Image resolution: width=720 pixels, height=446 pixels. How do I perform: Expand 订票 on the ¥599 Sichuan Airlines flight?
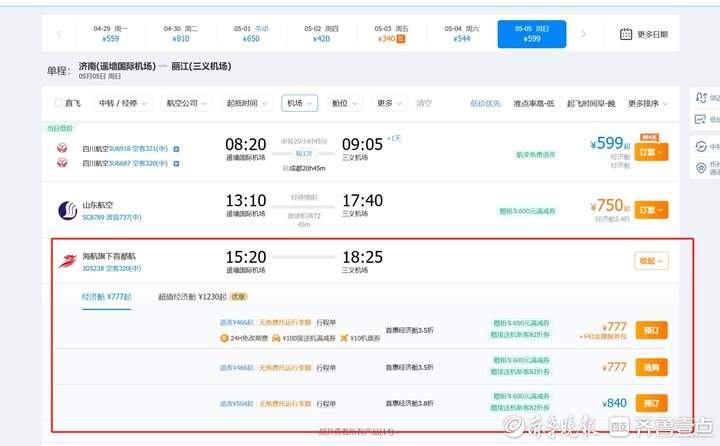coord(651,152)
